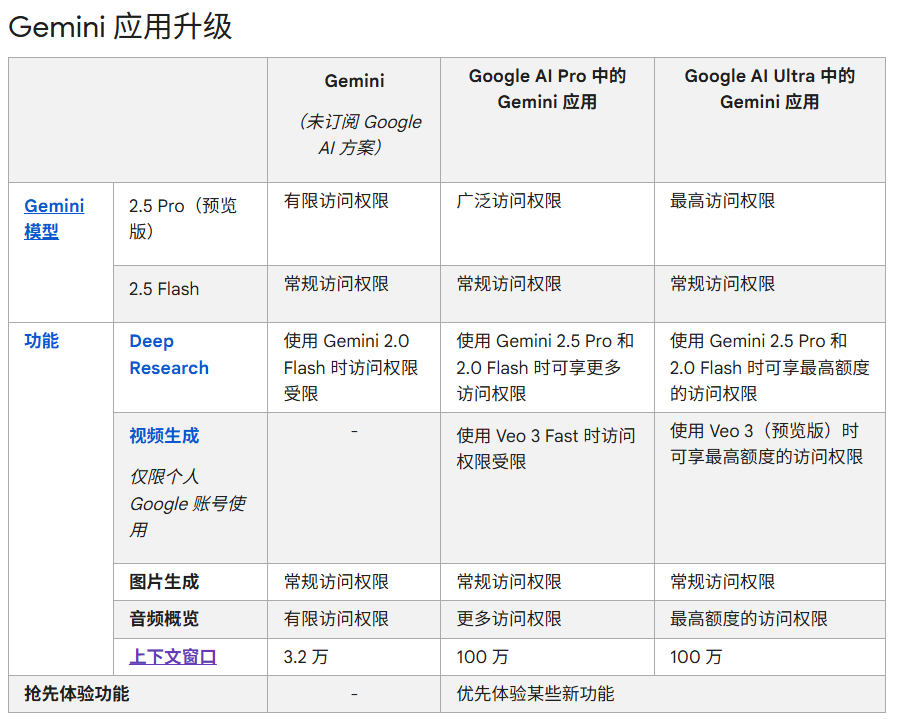Image resolution: width=903 pixels, height=719 pixels.
Task: Select 2.5 Flash "常规访问权限" under AI Ultra column
Action: [723, 283]
